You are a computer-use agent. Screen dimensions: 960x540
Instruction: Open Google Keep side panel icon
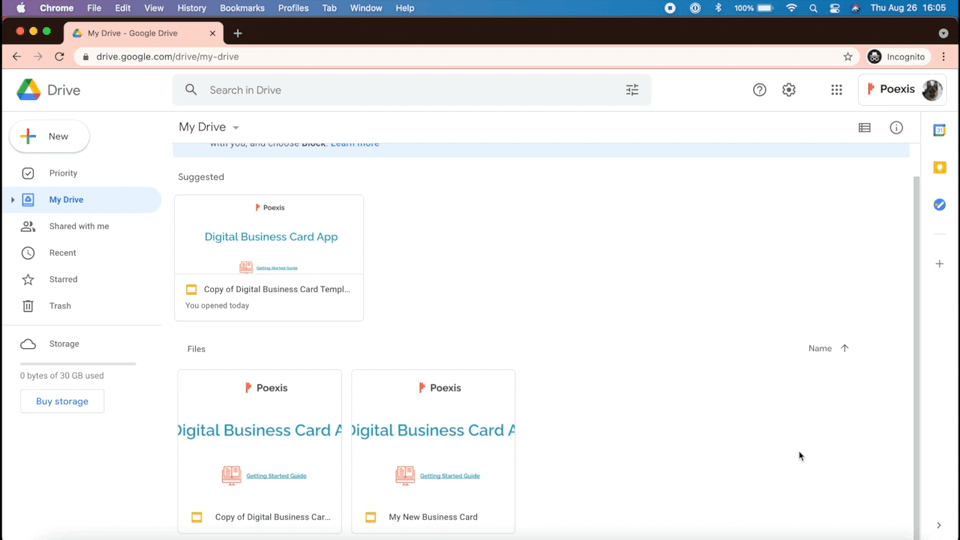pyautogui.click(x=939, y=167)
